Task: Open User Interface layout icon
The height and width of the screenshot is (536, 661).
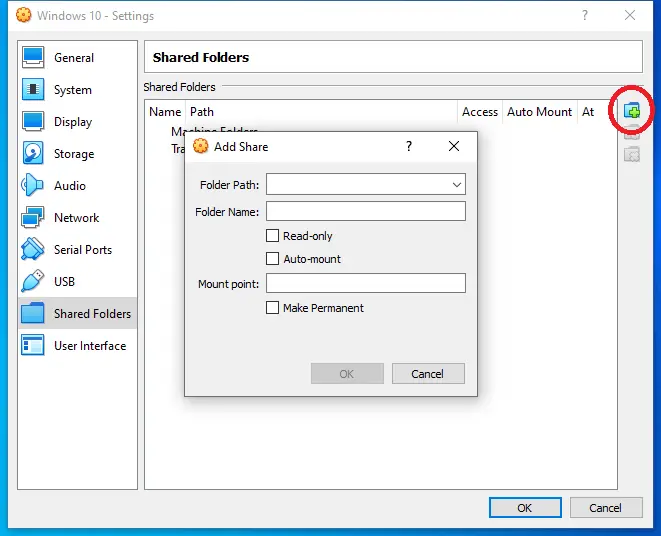Action: [32, 345]
